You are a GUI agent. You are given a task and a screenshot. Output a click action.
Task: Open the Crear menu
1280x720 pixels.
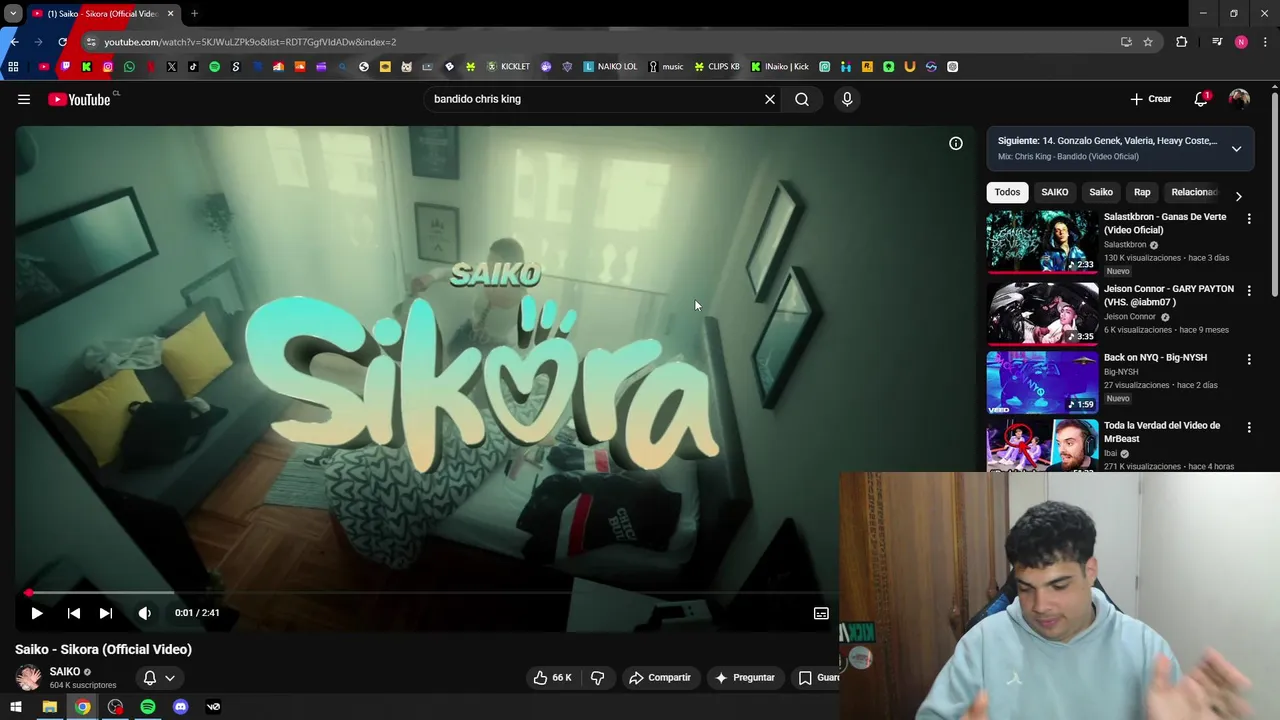click(x=1151, y=99)
